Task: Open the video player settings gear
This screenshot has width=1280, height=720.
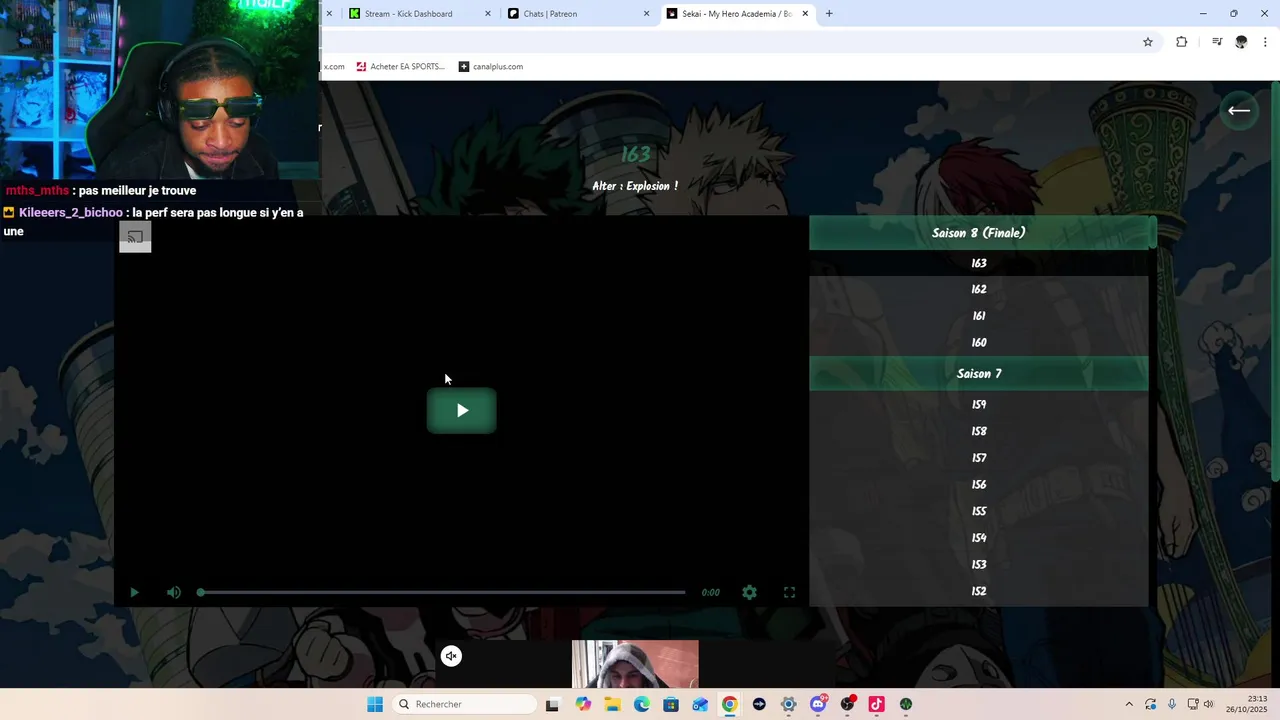Action: pos(749,592)
